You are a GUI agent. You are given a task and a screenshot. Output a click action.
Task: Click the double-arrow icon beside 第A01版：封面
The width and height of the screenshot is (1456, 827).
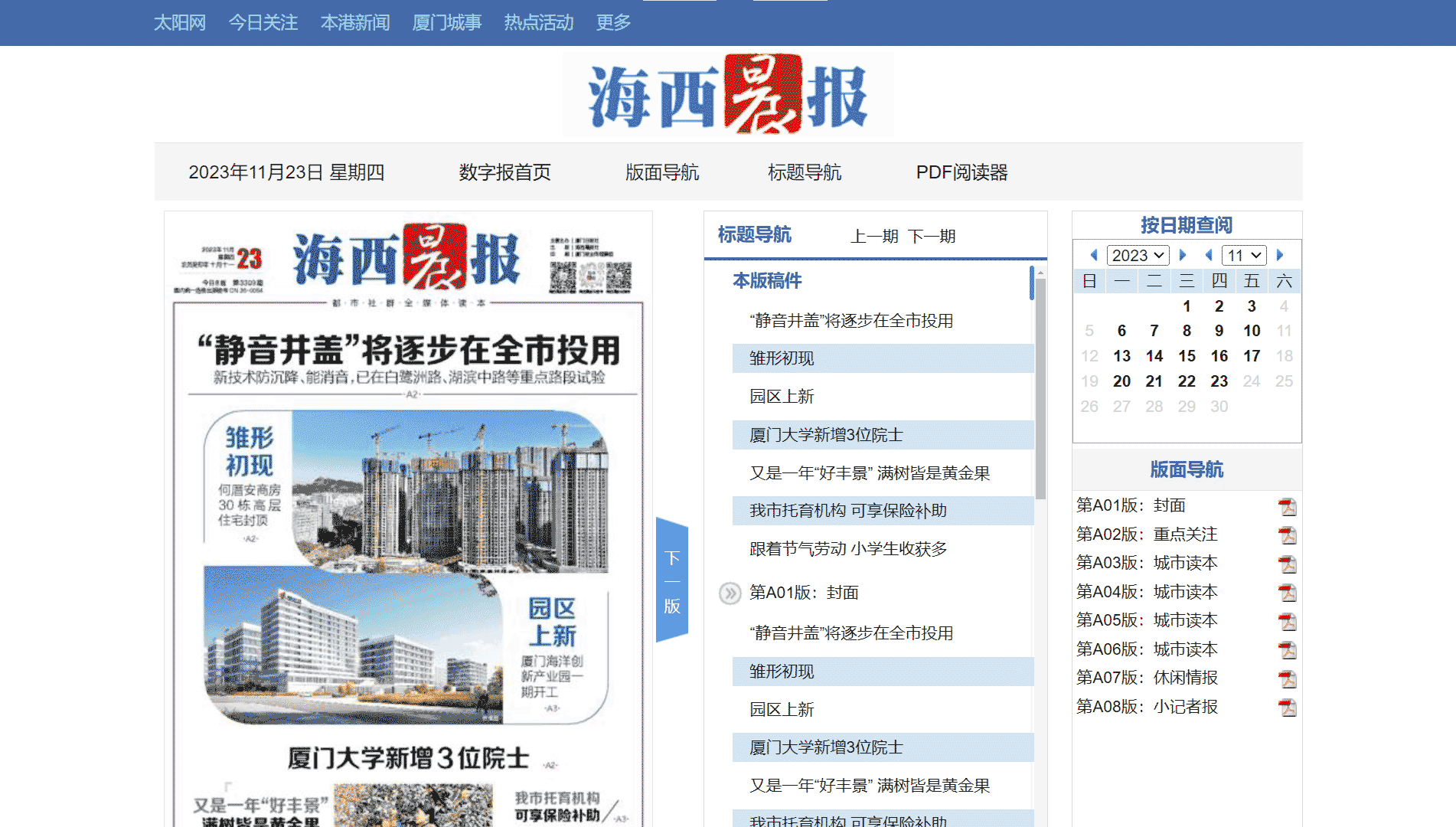tap(730, 593)
